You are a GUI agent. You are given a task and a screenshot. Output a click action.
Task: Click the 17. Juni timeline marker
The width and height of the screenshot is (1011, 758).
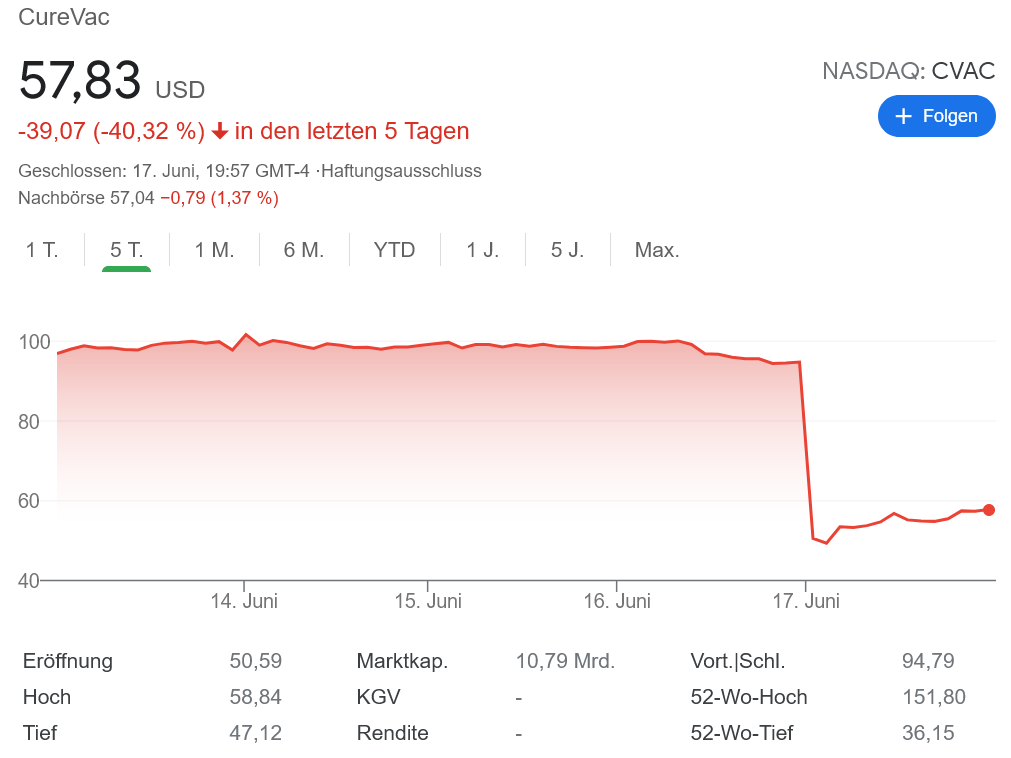(x=806, y=601)
